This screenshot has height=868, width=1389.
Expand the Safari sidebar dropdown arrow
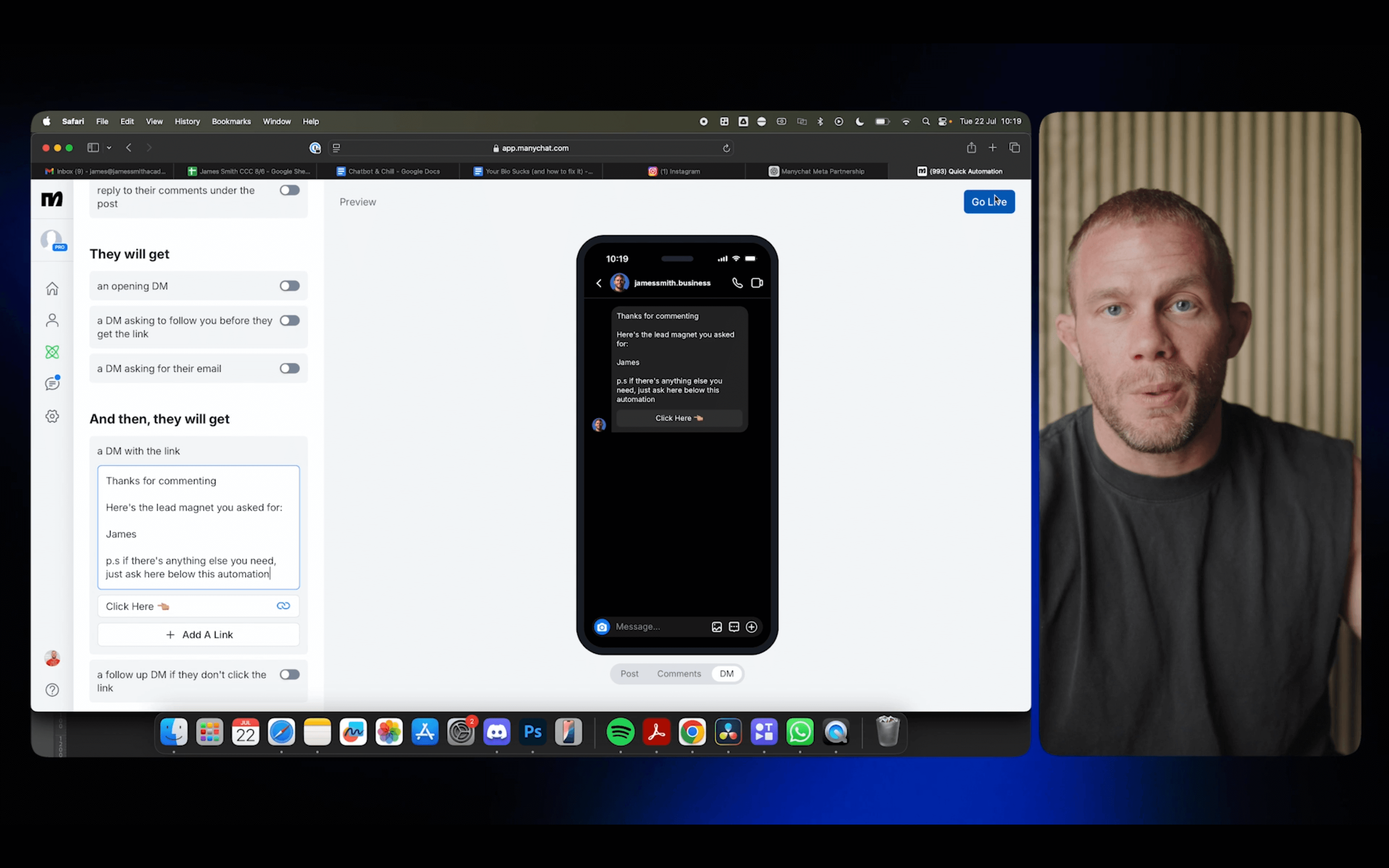point(109,148)
